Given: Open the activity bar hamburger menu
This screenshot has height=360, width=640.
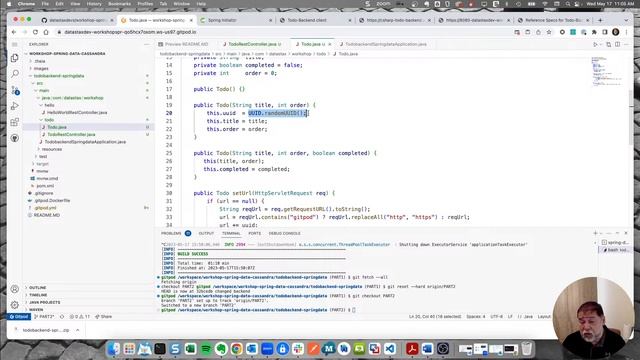Looking at the screenshot, I should tap(15, 44).
